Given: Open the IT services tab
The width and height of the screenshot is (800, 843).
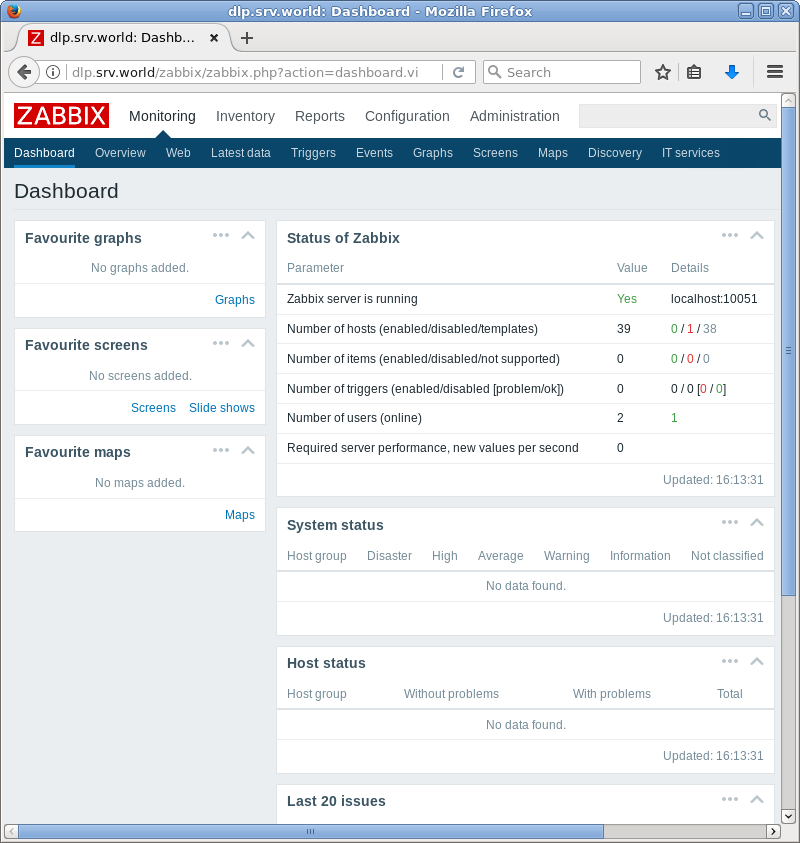Looking at the screenshot, I should pos(691,153).
